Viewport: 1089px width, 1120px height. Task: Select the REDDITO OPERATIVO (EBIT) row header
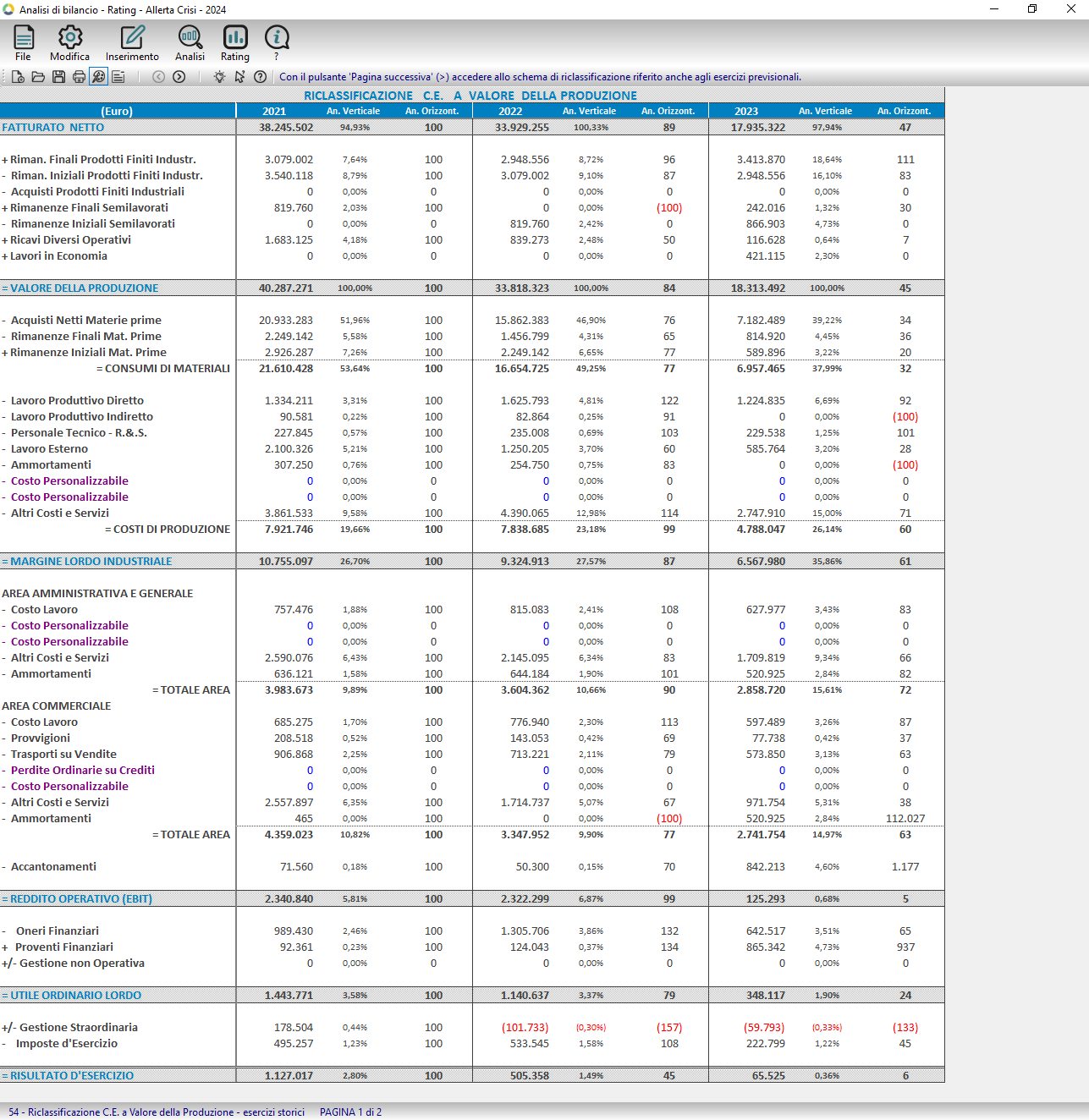coord(77,899)
